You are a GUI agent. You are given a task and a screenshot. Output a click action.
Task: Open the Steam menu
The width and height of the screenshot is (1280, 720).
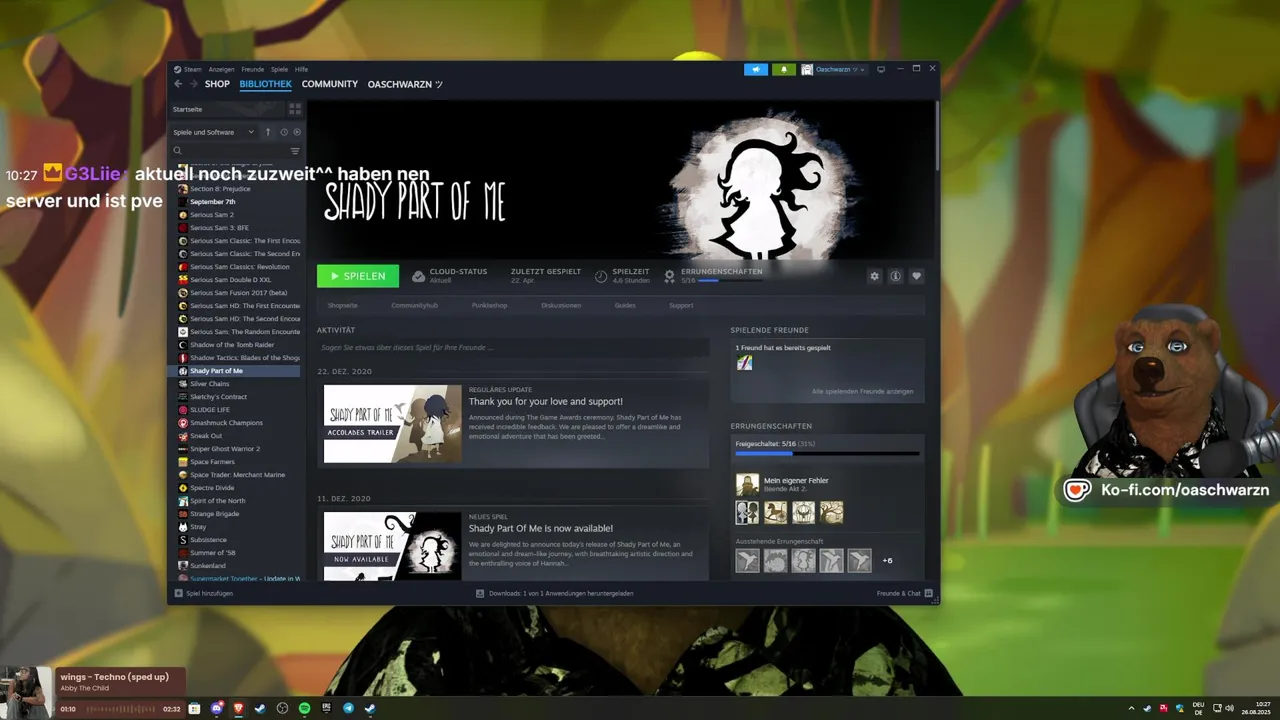[x=188, y=69]
